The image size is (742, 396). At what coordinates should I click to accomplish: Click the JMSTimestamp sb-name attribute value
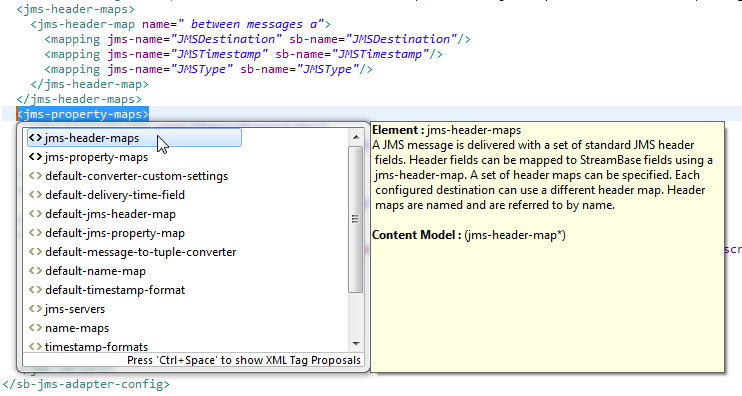[x=380, y=54]
